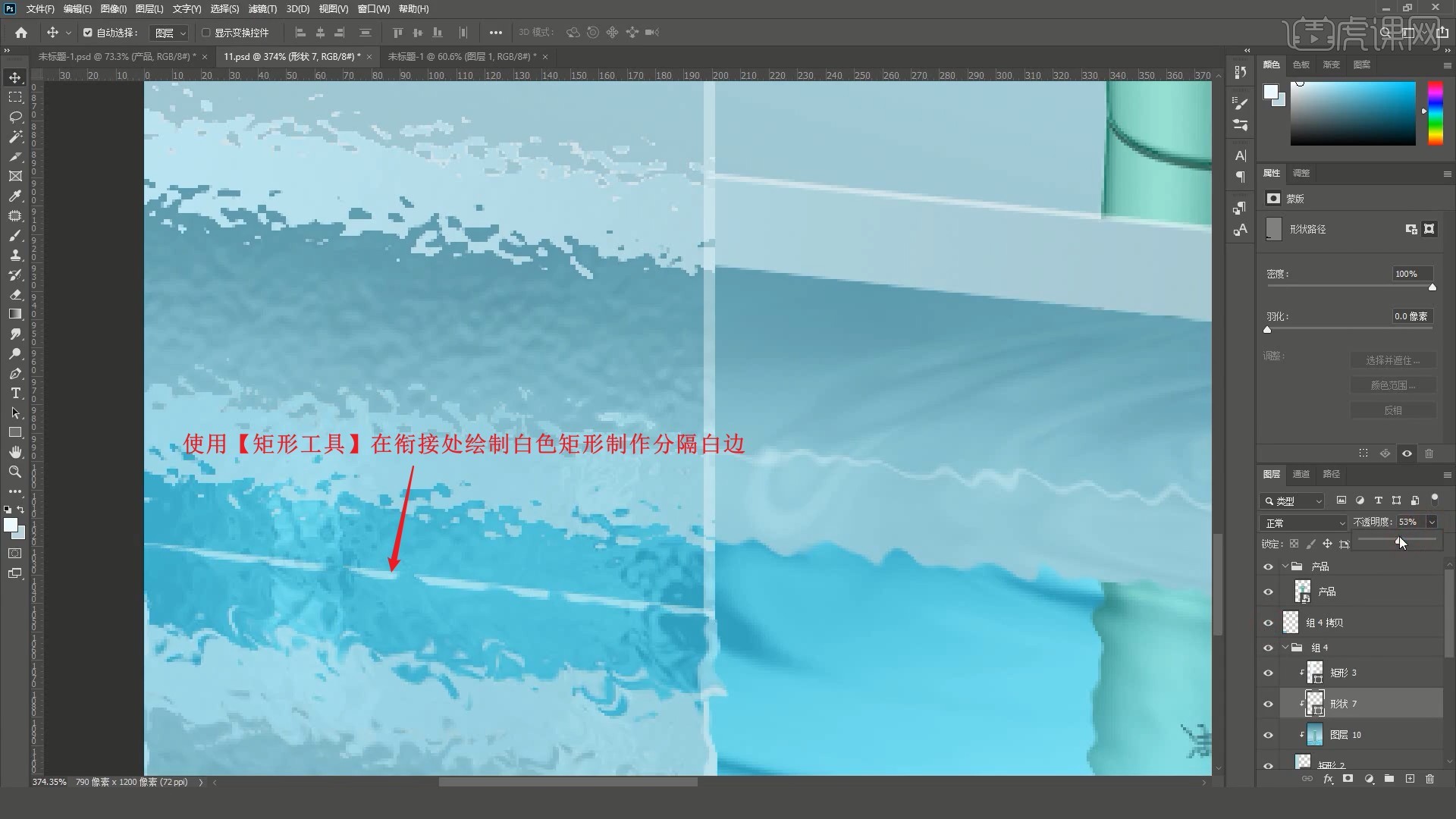Click the layer styles fx icon

(1328, 779)
